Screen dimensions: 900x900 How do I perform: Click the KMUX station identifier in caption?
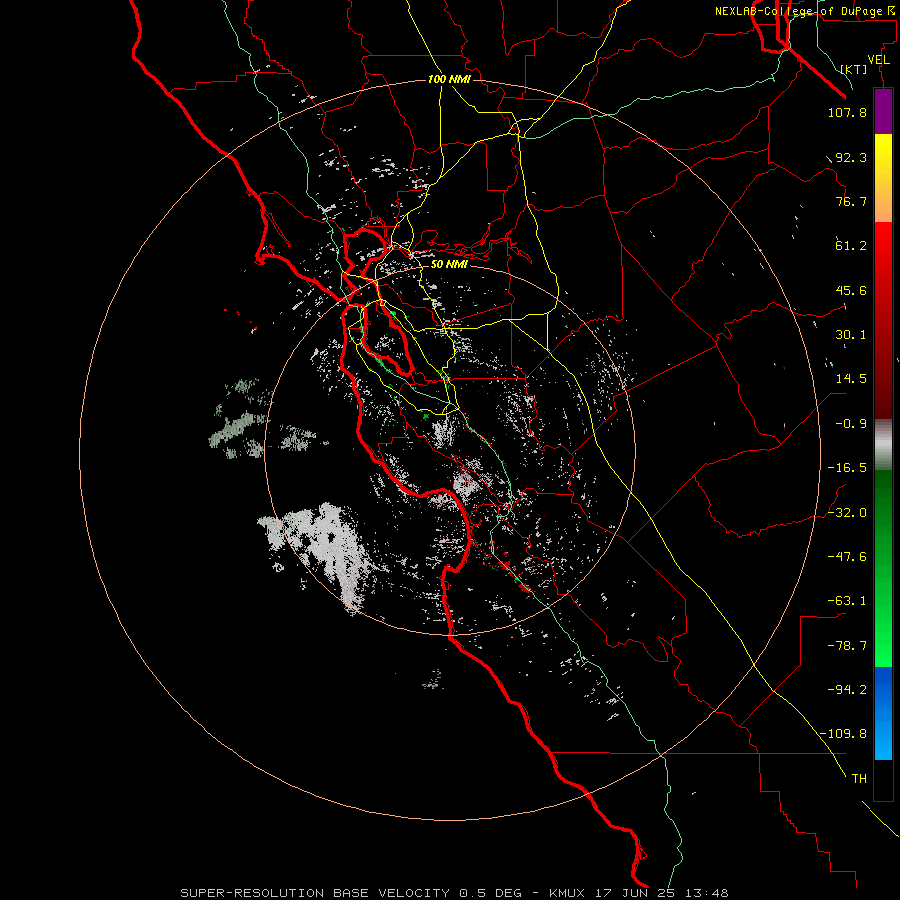(567, 893)
